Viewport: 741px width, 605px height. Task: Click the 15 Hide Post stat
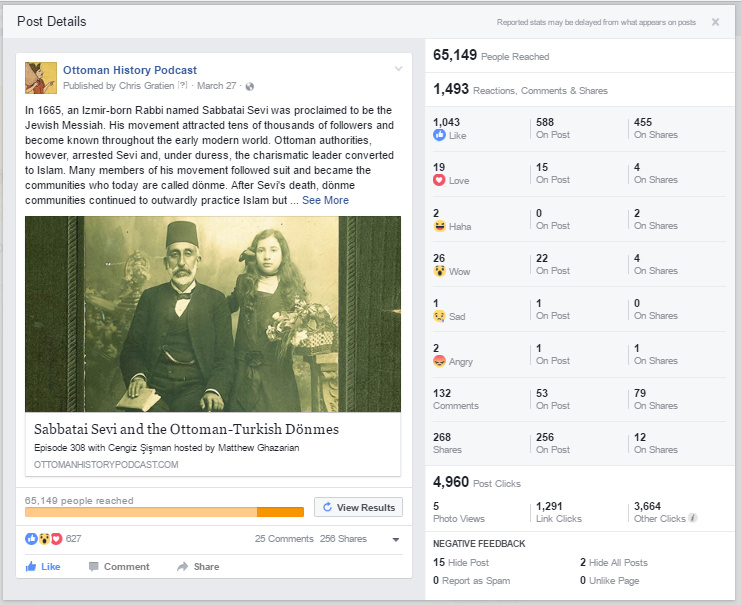click(461, 562)
